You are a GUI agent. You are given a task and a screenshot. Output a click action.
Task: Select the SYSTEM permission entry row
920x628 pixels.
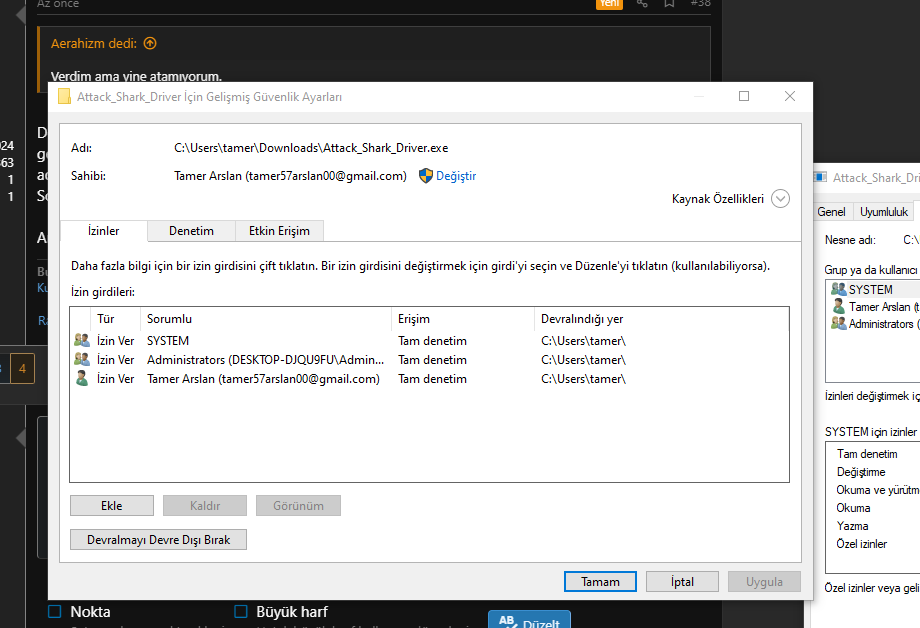pyautogui.click(x=429, y=341)
